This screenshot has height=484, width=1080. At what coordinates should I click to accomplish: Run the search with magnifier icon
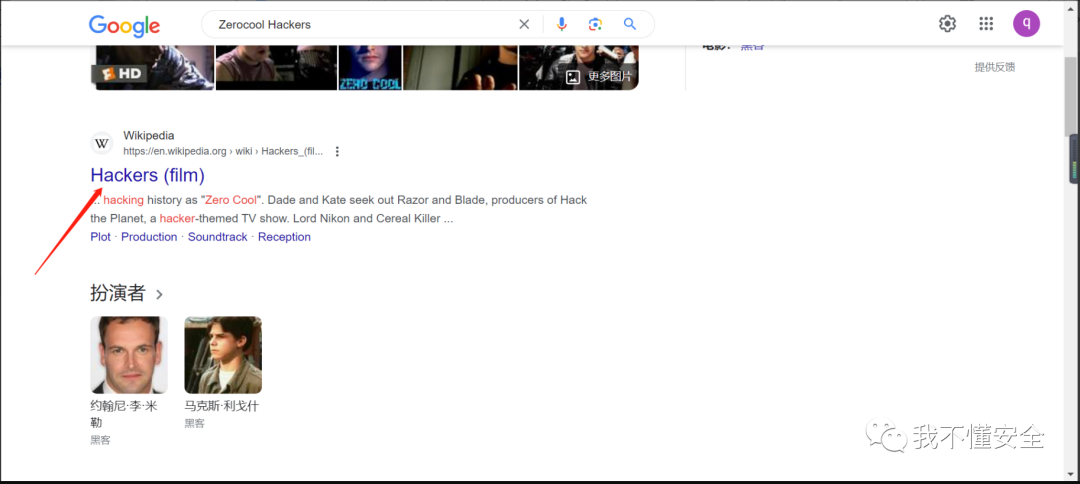[630, 25]
